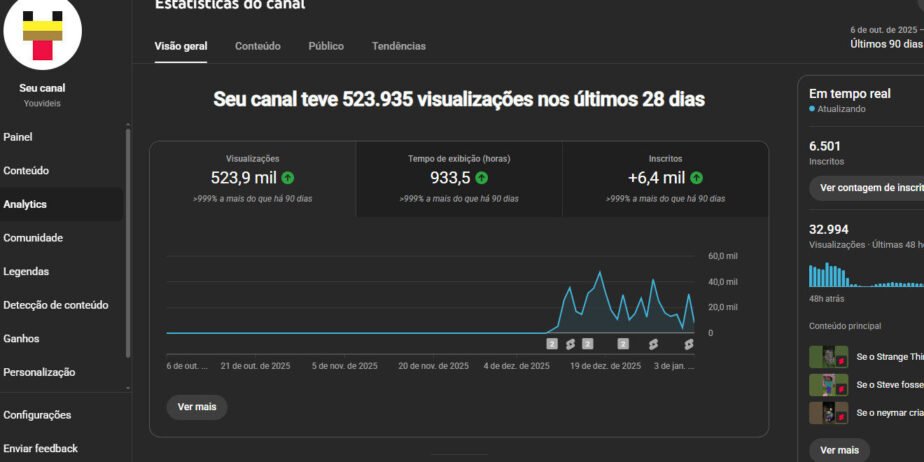The image size is (924, 462).
Task: Select the Tempo de exibição metric card
Action: point(459,178)
